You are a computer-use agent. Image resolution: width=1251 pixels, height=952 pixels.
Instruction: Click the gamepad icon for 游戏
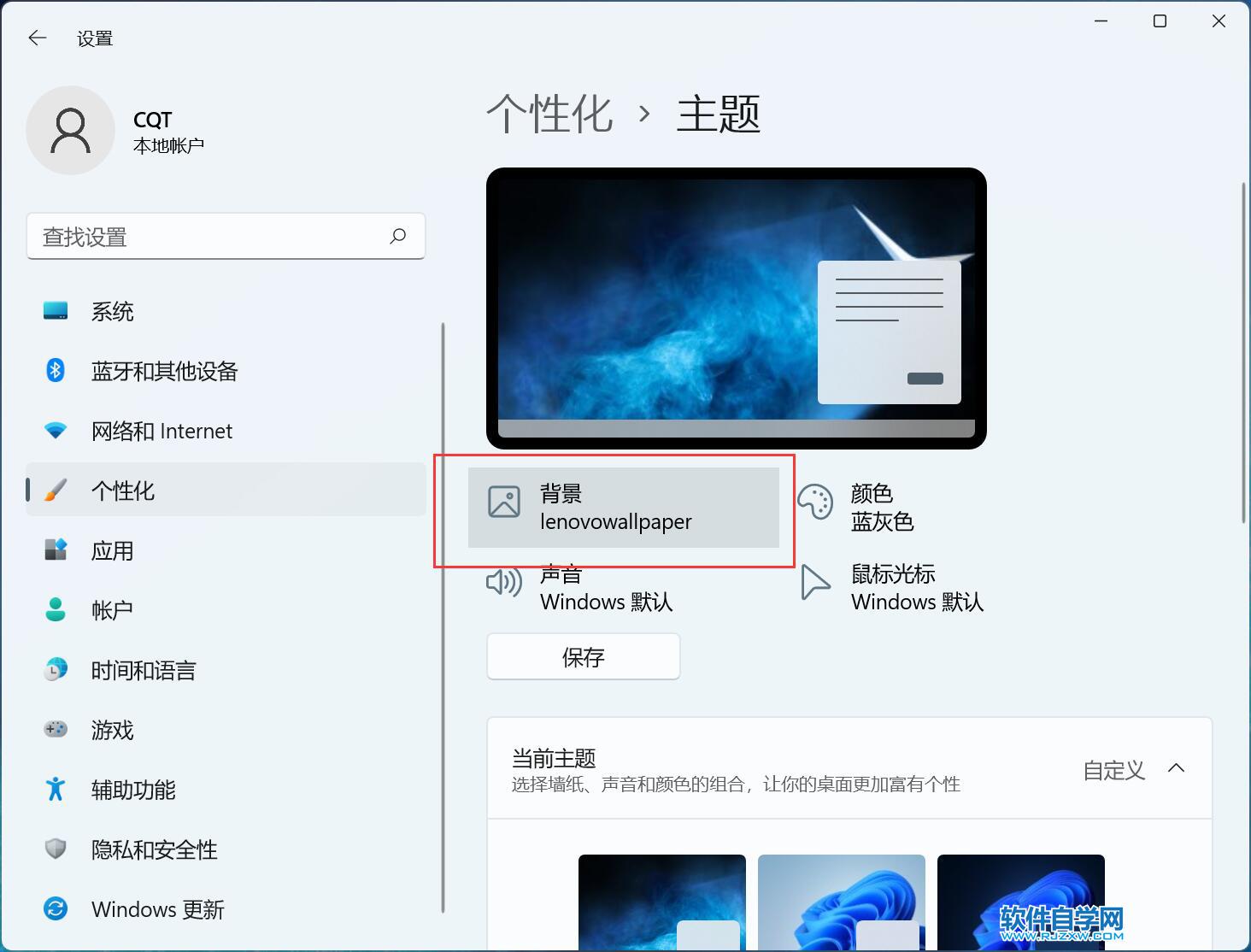[56, 729]
